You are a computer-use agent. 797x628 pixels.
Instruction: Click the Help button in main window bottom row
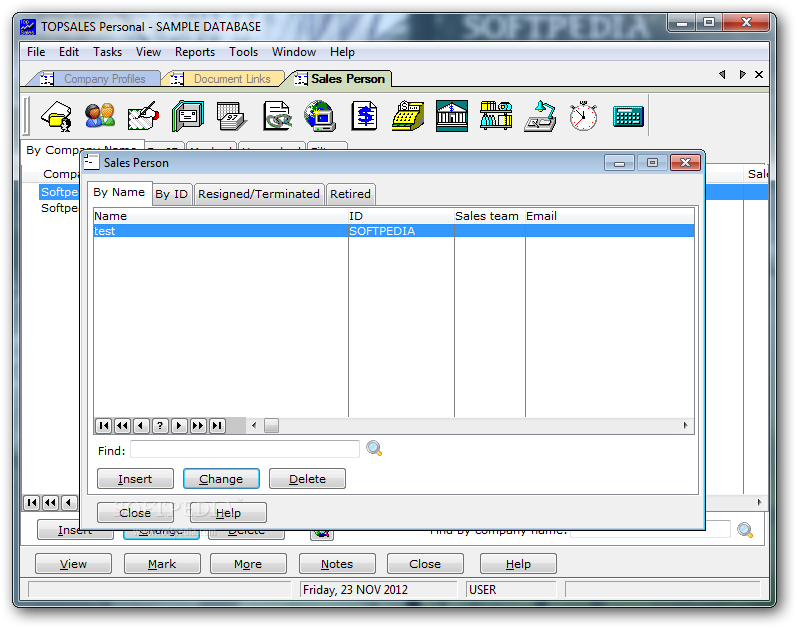click(x=518, y=563)
